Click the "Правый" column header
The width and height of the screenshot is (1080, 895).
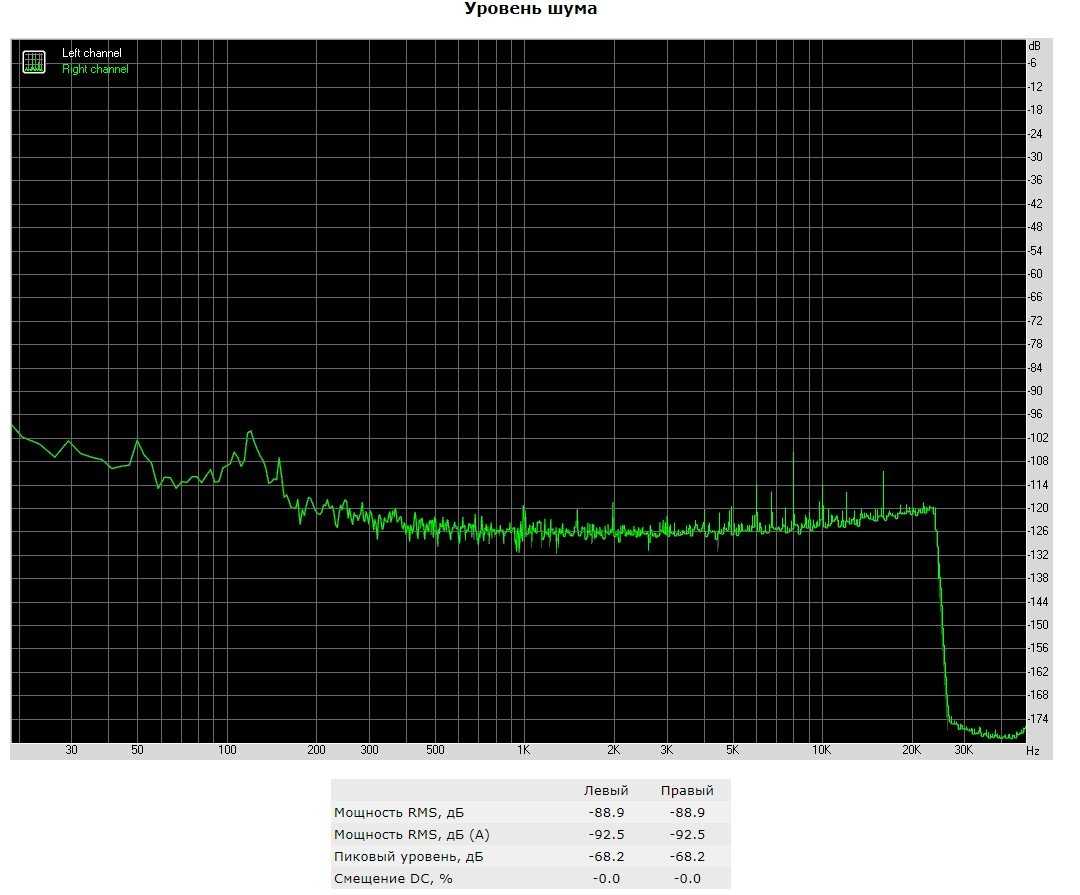click(681, 791)
